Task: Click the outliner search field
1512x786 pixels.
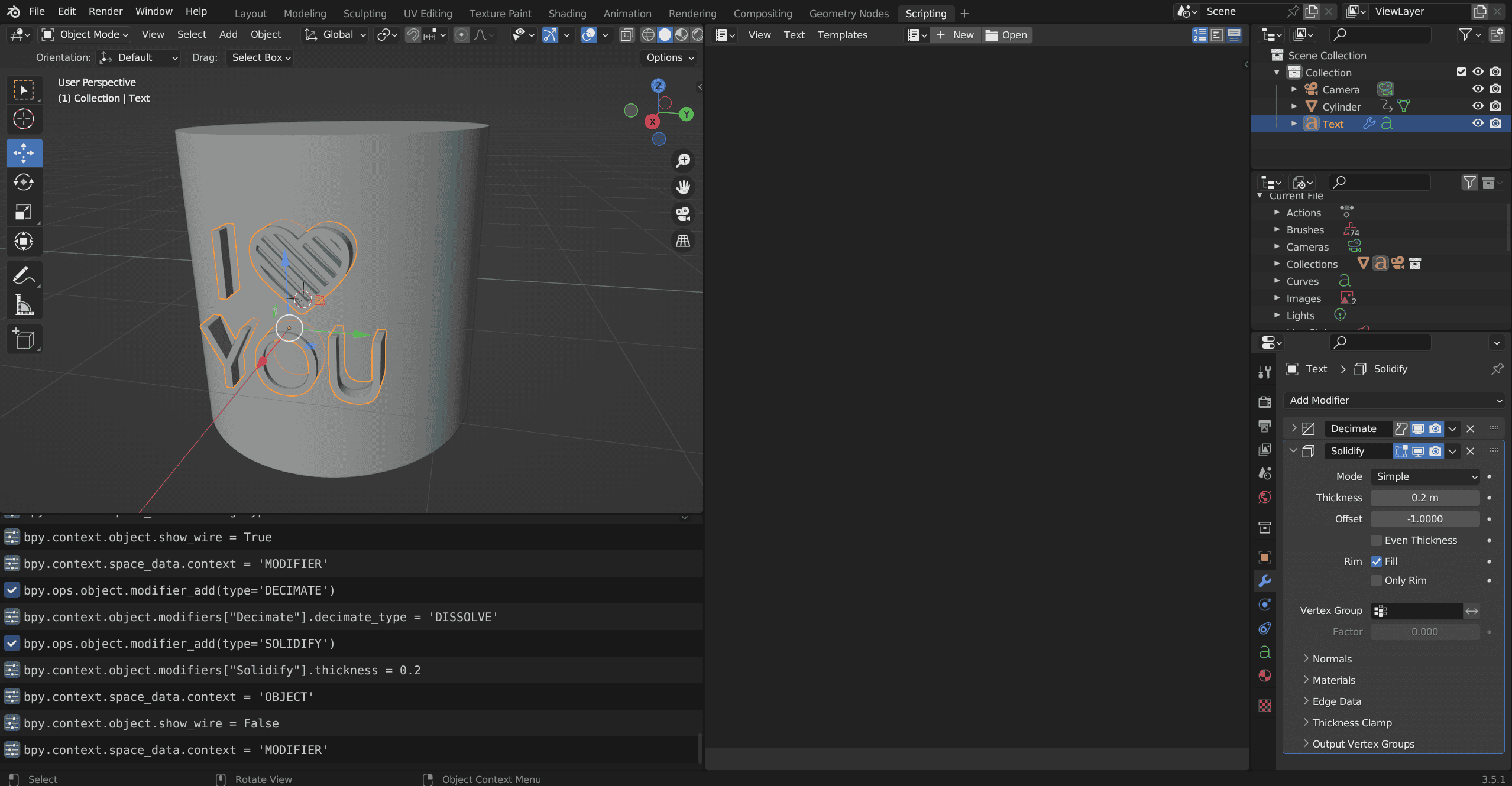Action: pyautogui.click(x=1380, y=35)
